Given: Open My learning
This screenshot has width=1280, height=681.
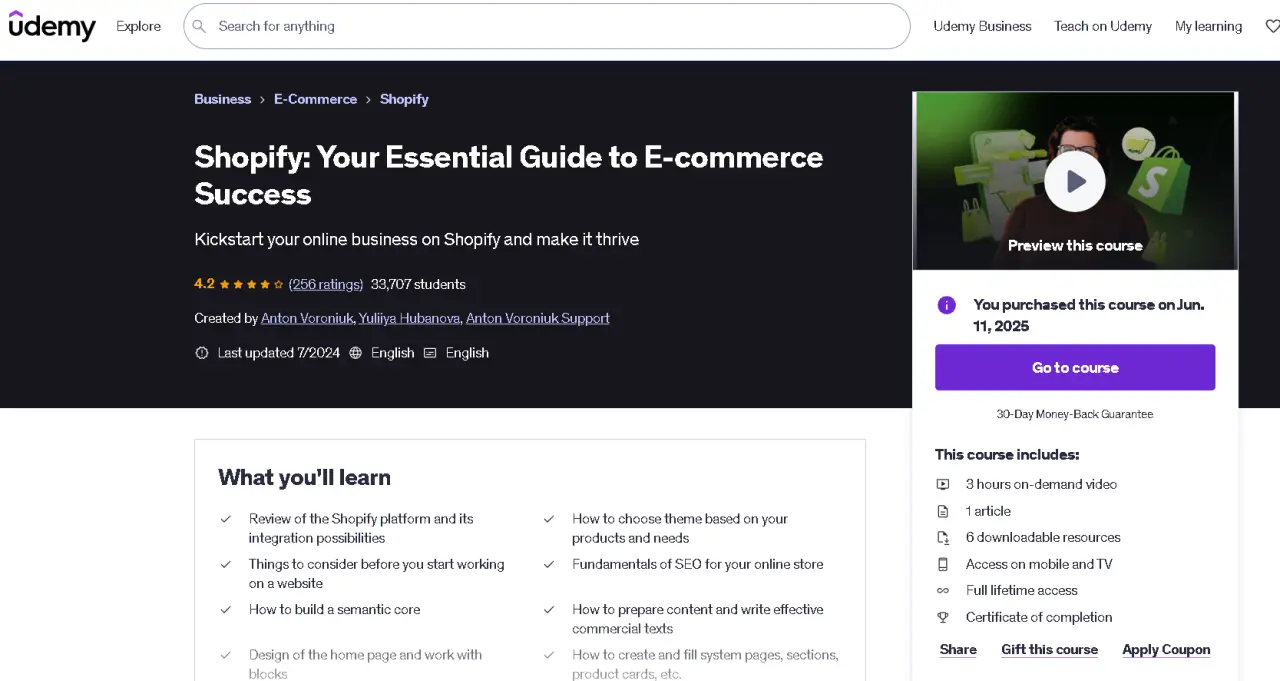Looking at the screenshot, I should (1208, 26).
